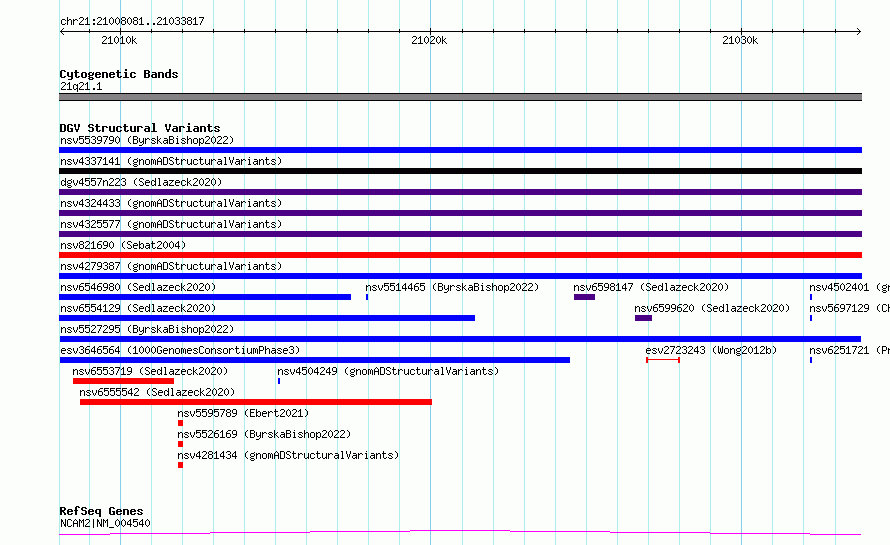Click the nsv6546980 blue bar

pos(205,297)
